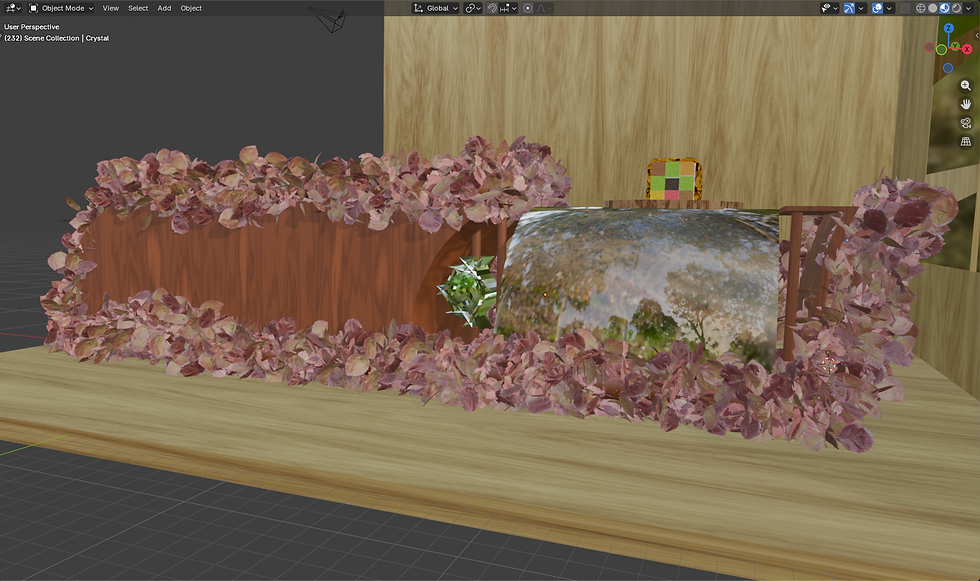980x581 pixels.
Task: Open the Object menu
Action: (x=191, y=8)
